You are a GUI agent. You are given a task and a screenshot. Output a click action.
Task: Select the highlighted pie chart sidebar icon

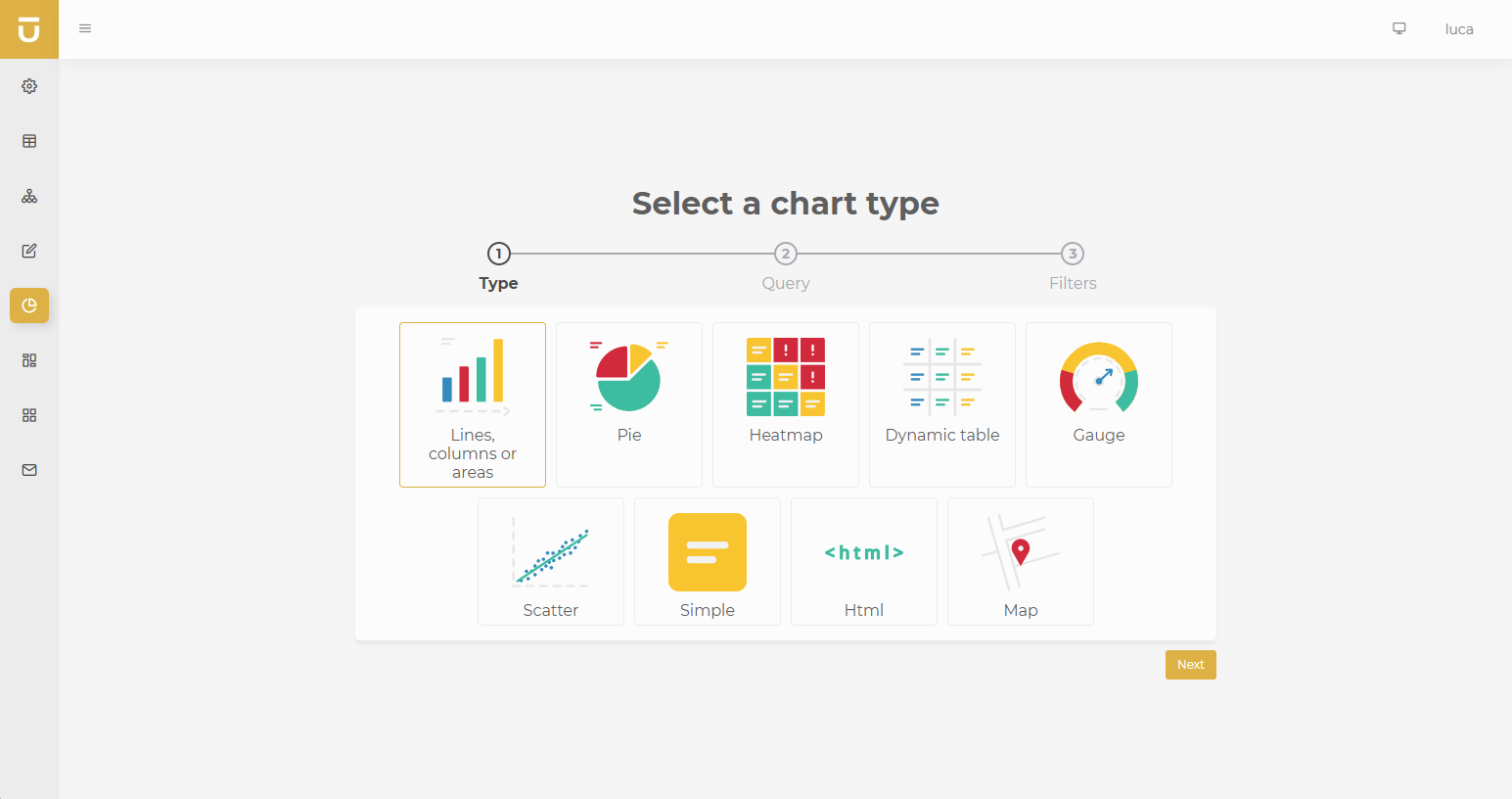point(29,305)
